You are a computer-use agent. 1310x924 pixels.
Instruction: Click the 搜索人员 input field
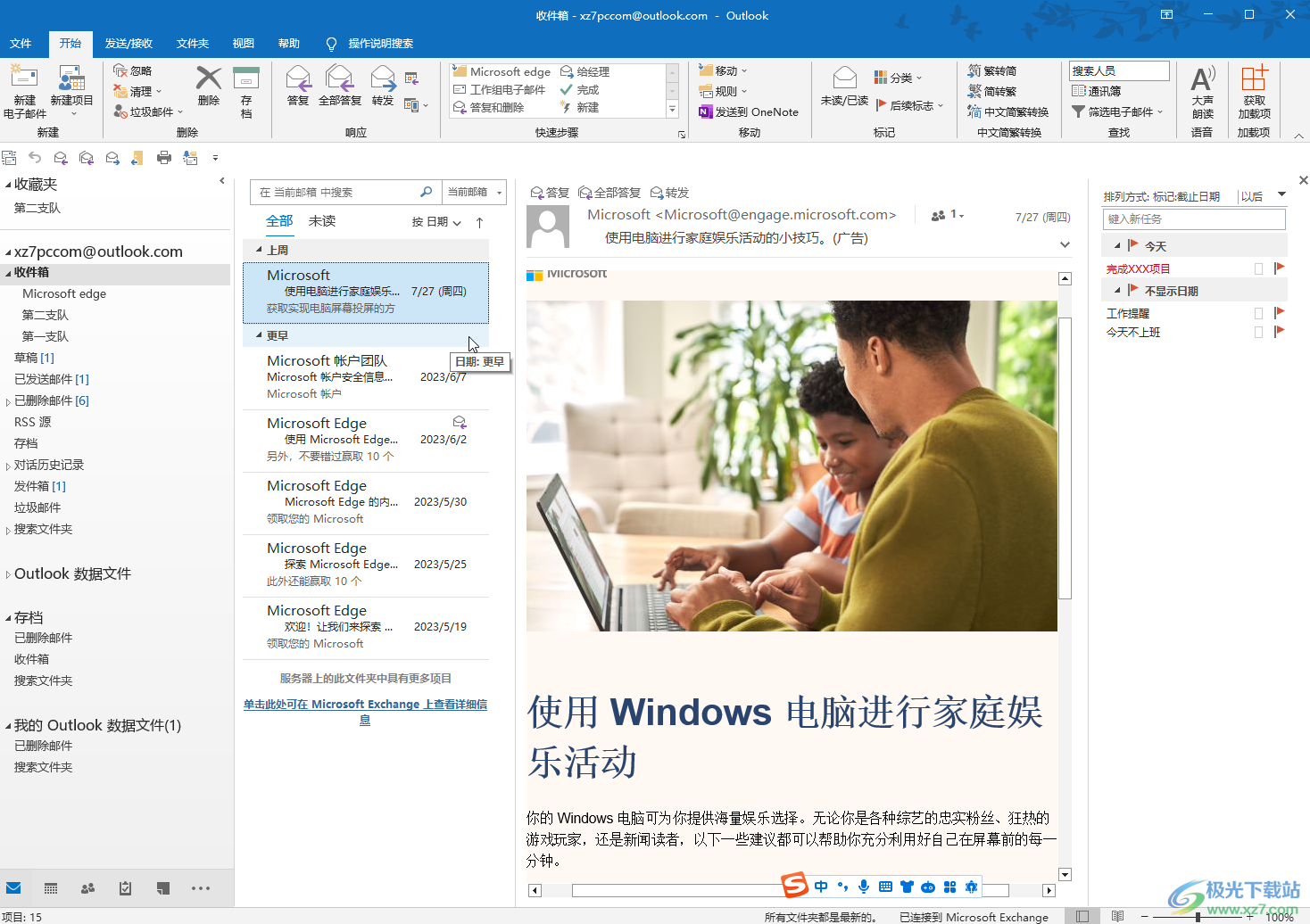pos(1119,70)
